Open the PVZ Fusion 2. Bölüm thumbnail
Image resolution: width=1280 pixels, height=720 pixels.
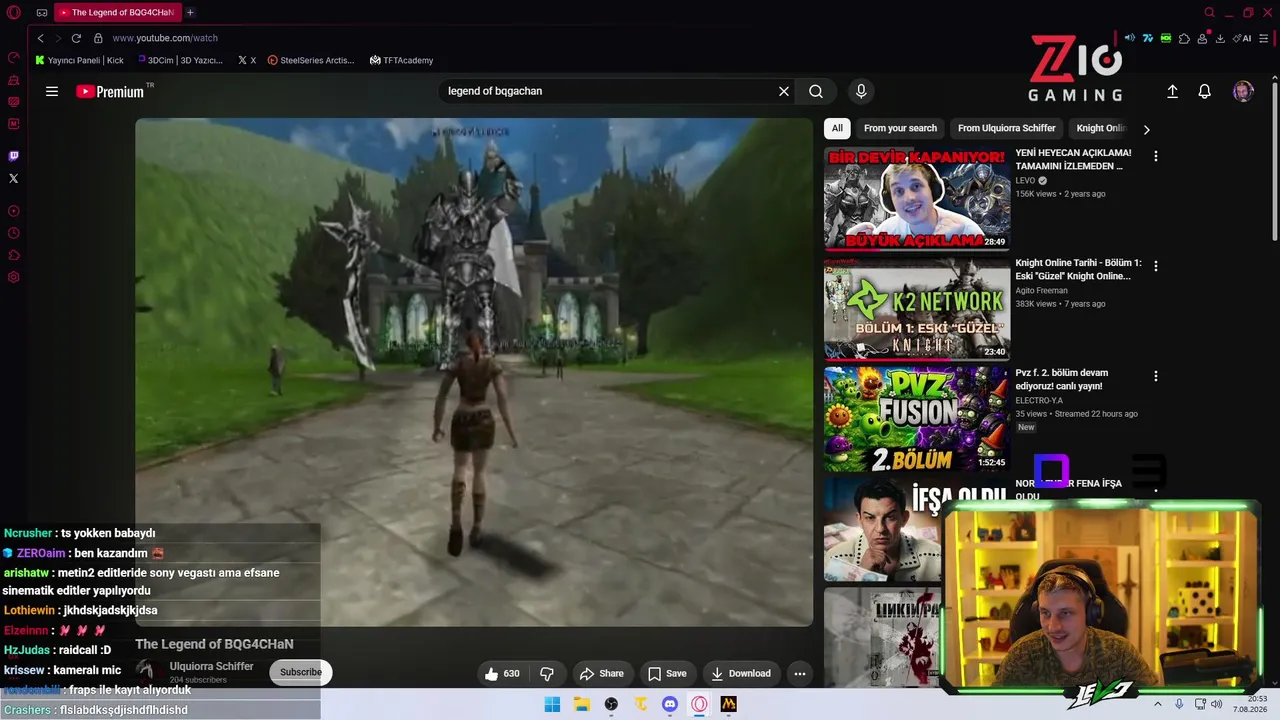(917, 418)
